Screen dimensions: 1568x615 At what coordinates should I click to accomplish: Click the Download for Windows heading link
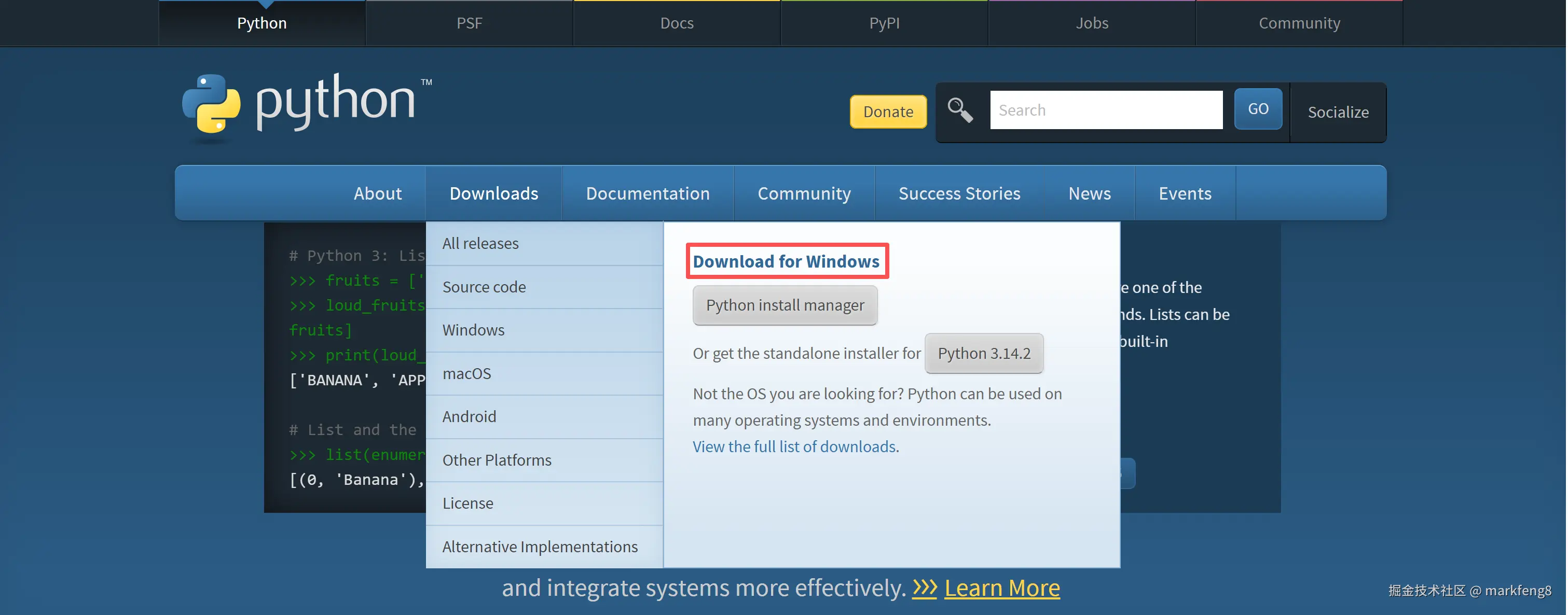tap(786, 261)
